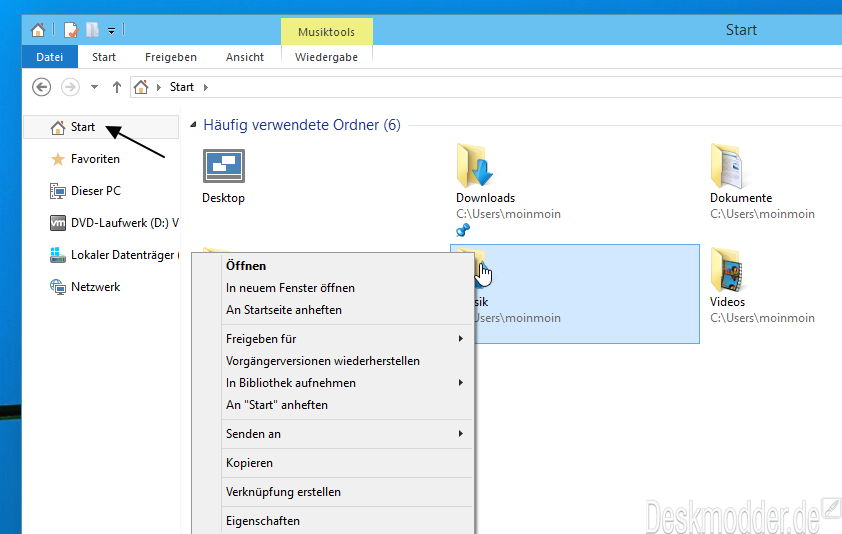Click the forward navigation arrow
Viewport: 842px width, 534px height.
pyautogui.click(x=70, y=86)
